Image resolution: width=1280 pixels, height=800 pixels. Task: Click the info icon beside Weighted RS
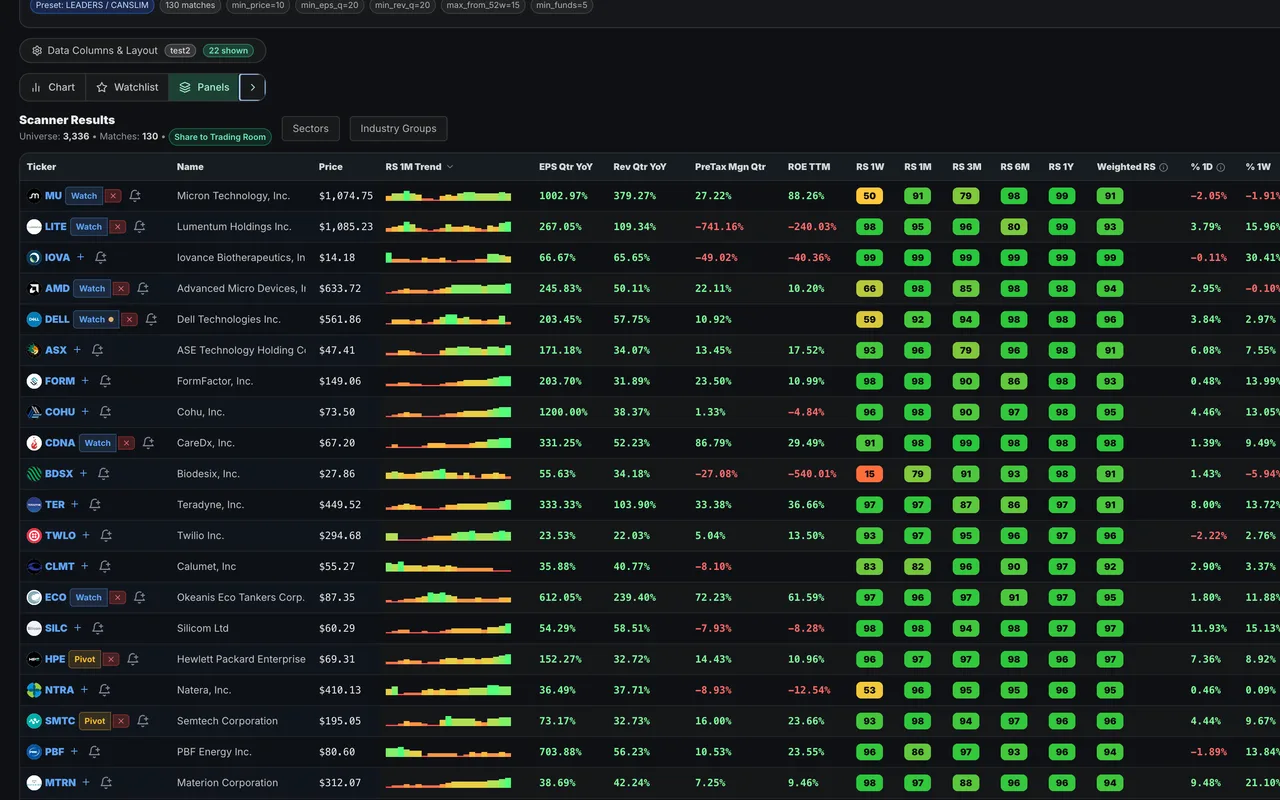pos(1164,168)
